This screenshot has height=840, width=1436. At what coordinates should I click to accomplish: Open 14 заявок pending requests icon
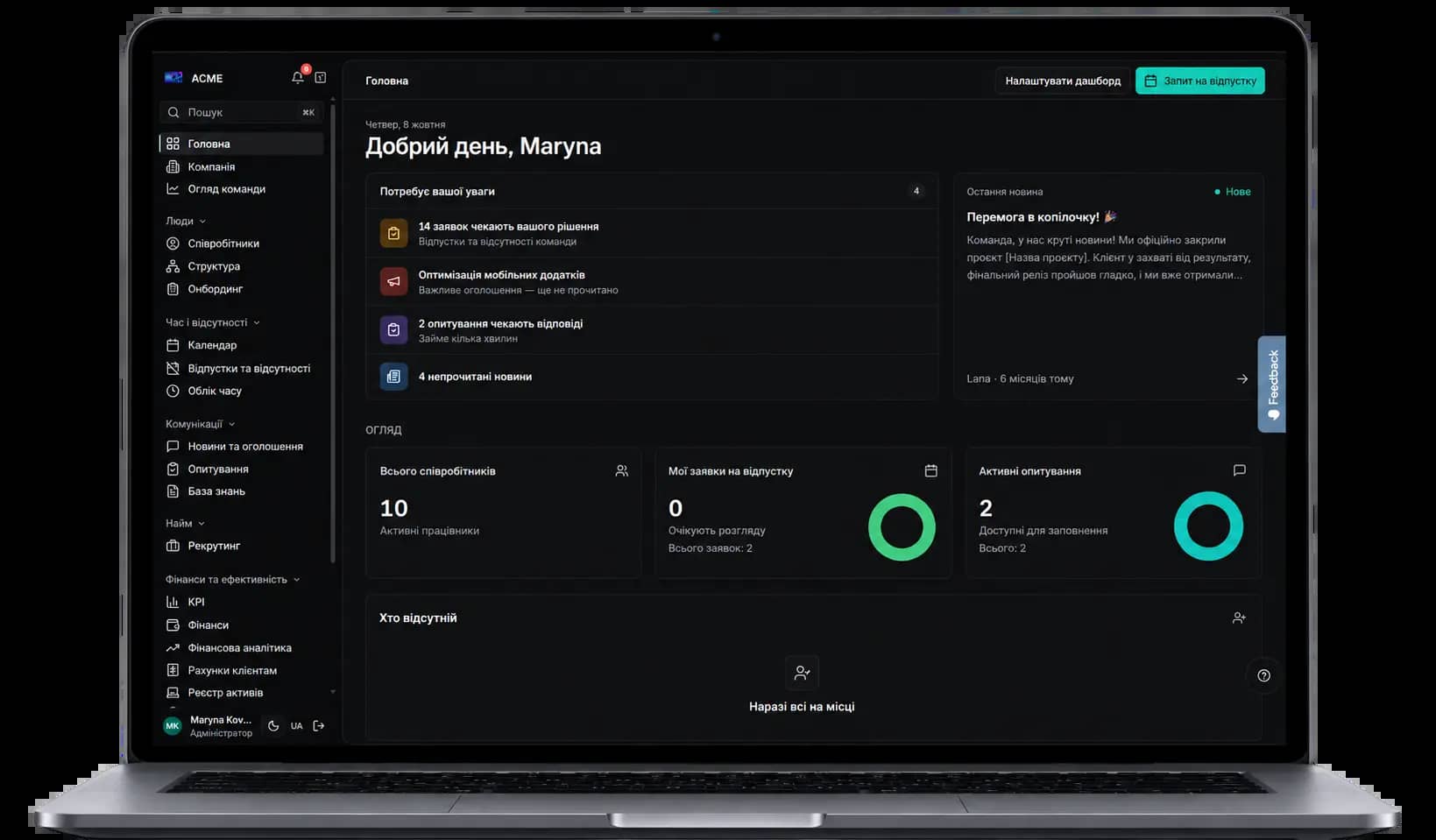393,233
